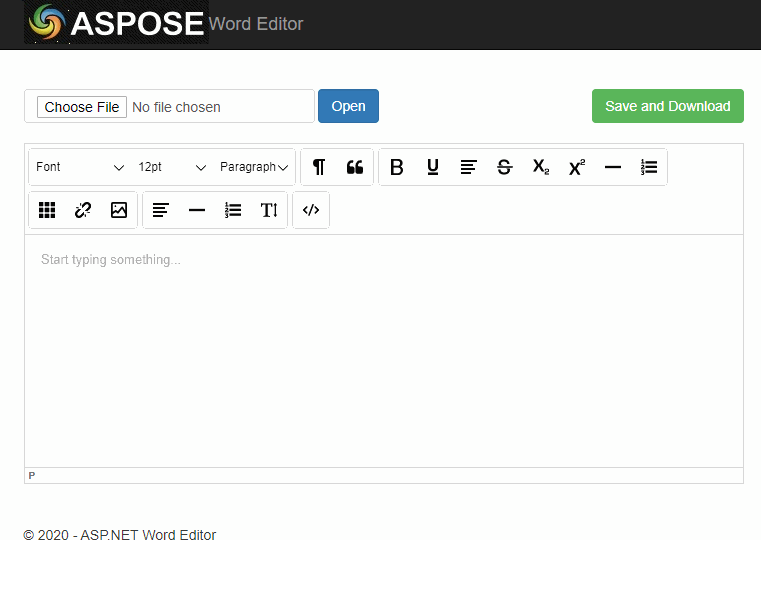Viewport: 761px width, 595px height.
Task: Click the Word Editor header link
Action: pyautogui.click(x=256, y=24)
